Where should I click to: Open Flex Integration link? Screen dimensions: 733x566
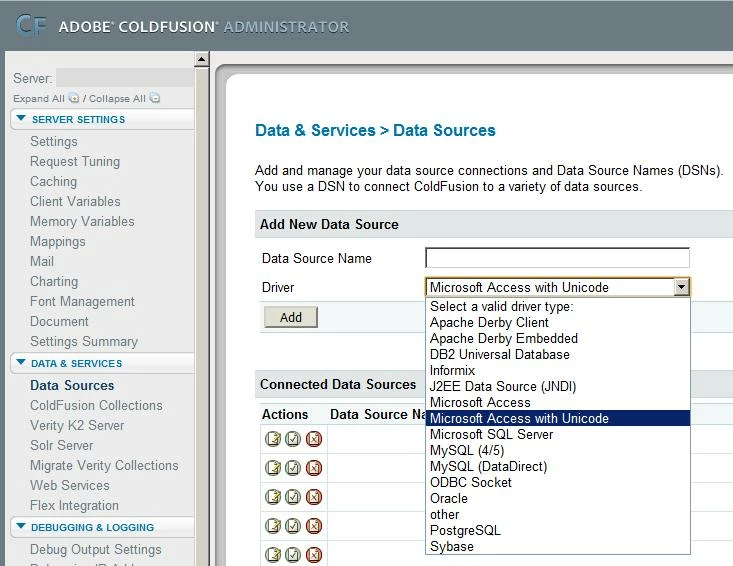(74, 506)
